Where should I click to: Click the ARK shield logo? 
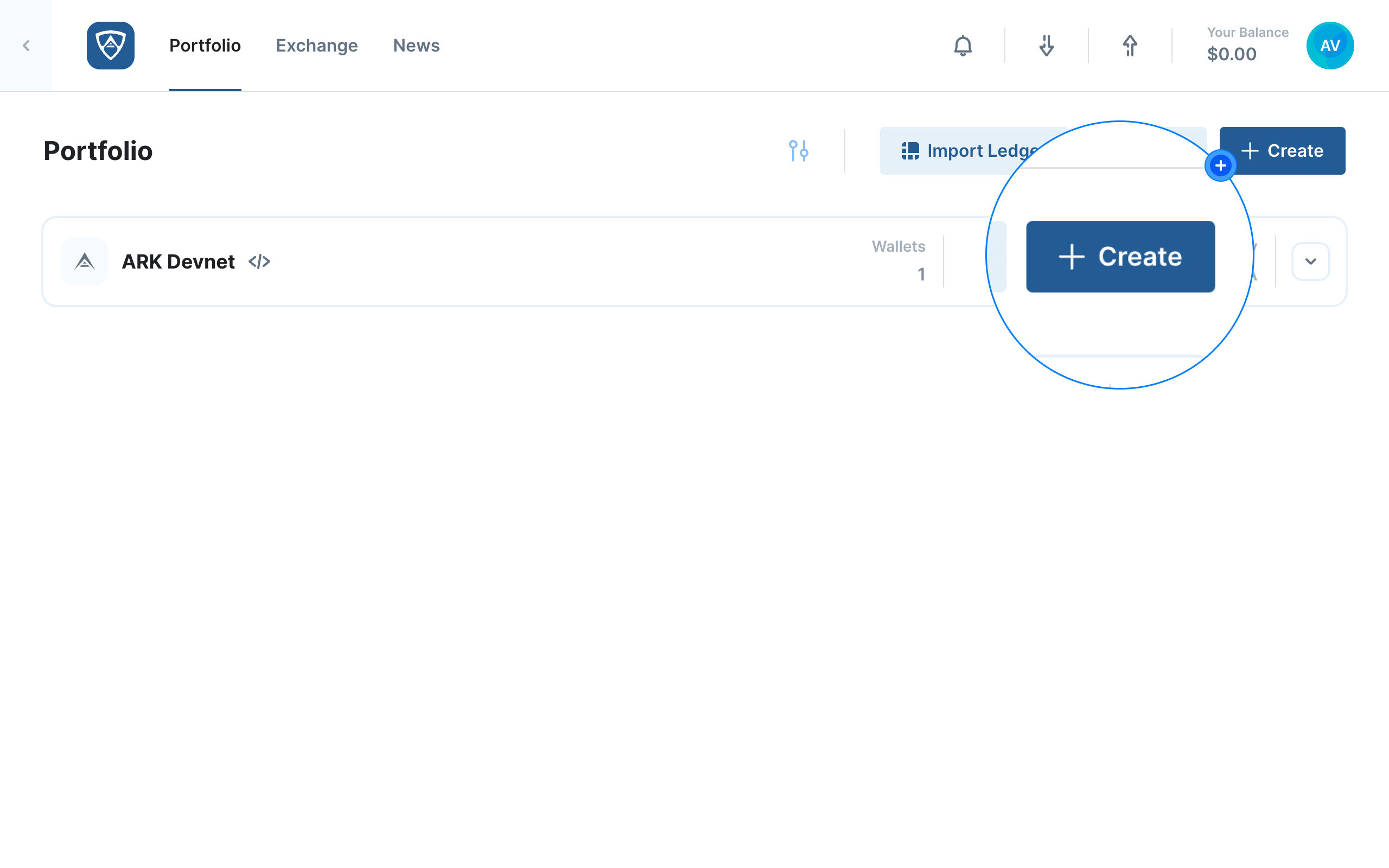tap(110, 46)
